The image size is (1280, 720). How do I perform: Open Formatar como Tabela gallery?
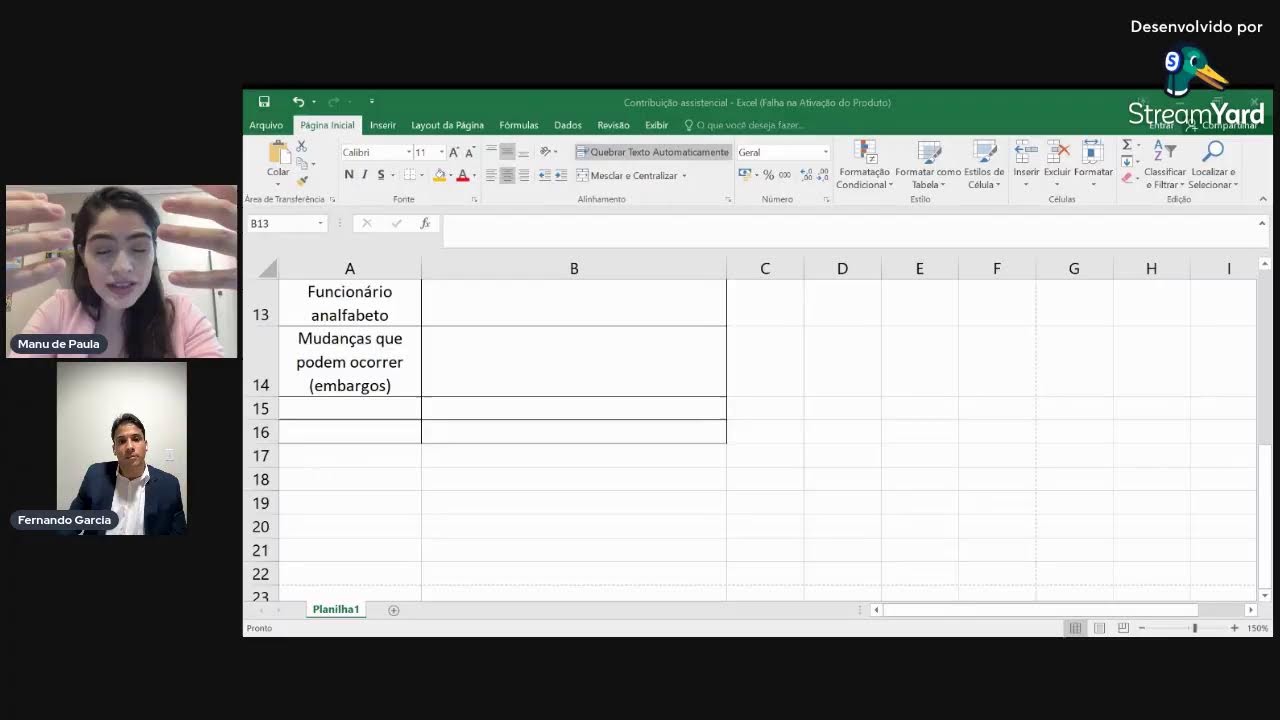click(928, 165)
